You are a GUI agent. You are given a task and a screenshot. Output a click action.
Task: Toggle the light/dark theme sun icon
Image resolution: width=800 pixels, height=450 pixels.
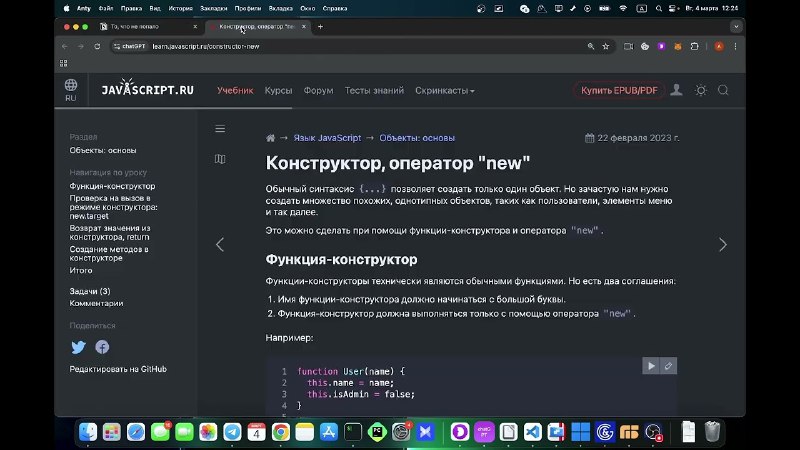[x=701, y=90]
